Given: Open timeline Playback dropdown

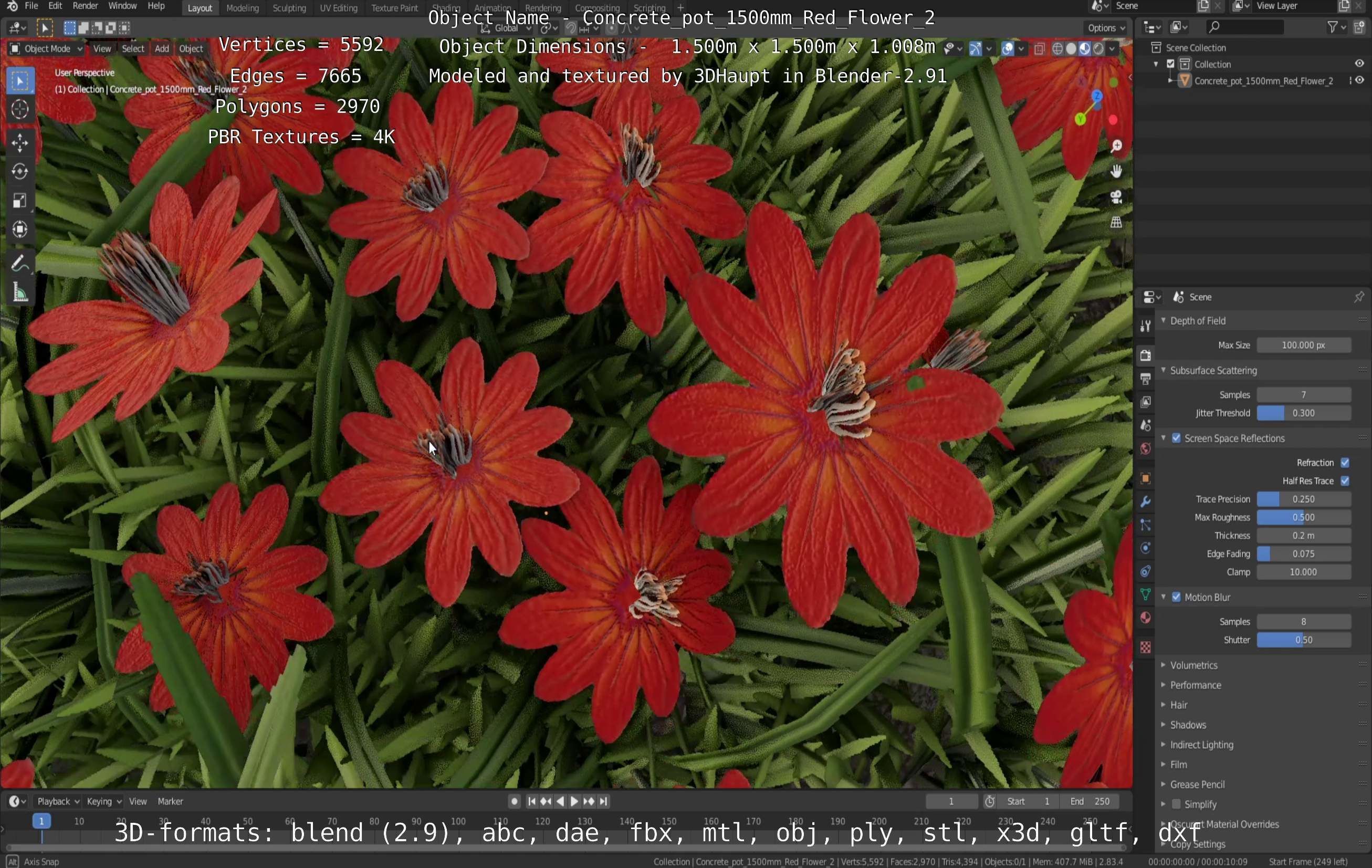Looking at the screenshot, I should pos(58,801).
